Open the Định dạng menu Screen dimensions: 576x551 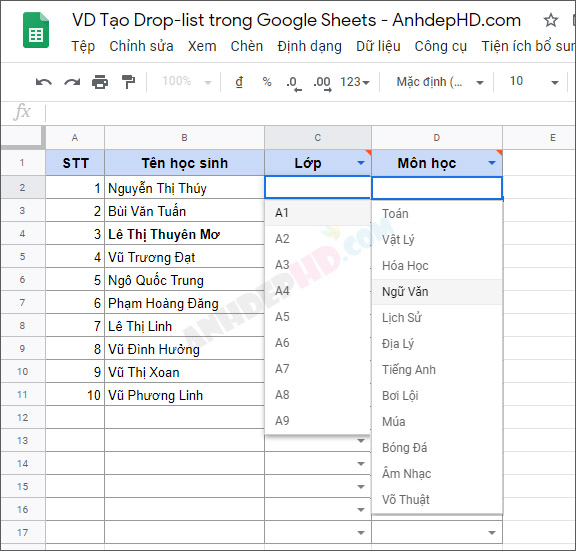click(x=309, y=46)
